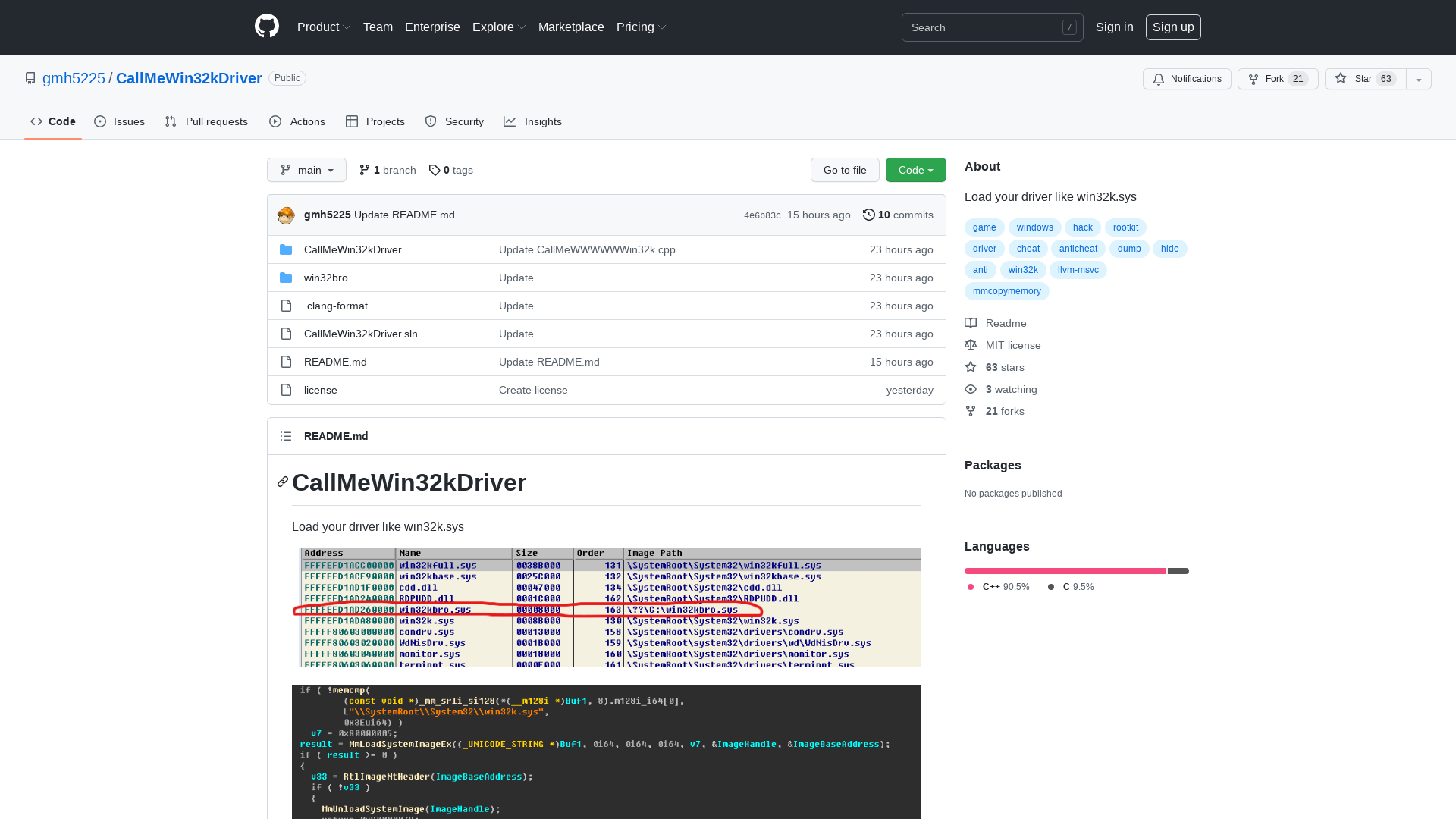Open the Explore menu dropdown
The image size is (1456, 819).
(498, 27)
